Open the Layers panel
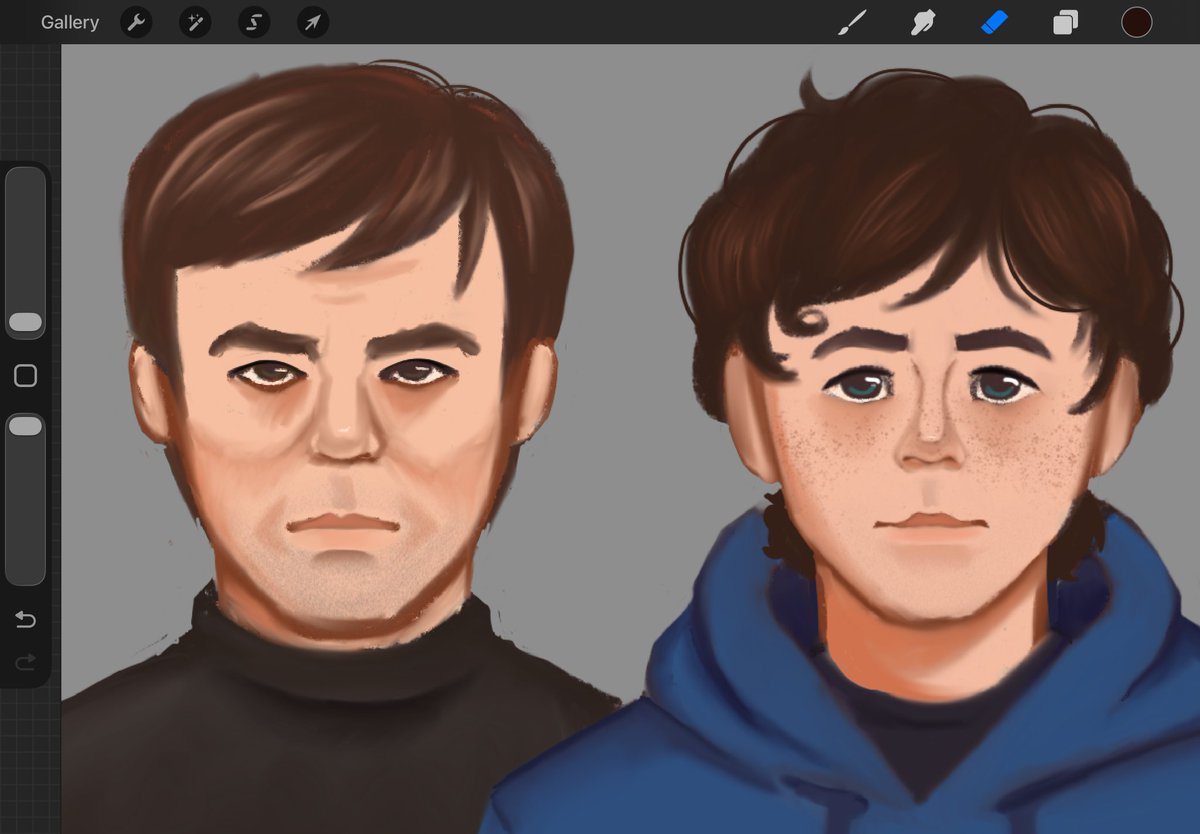 pos(1066,22)
